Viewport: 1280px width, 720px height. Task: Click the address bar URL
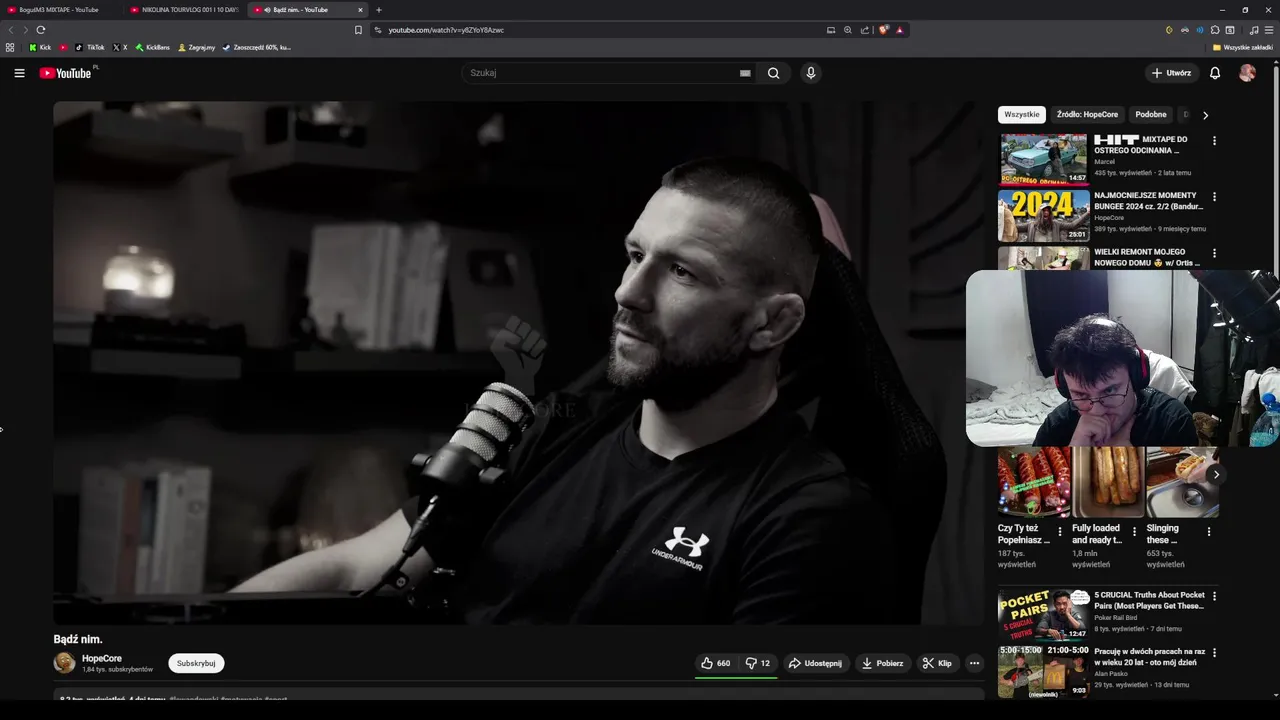[446, 30]
